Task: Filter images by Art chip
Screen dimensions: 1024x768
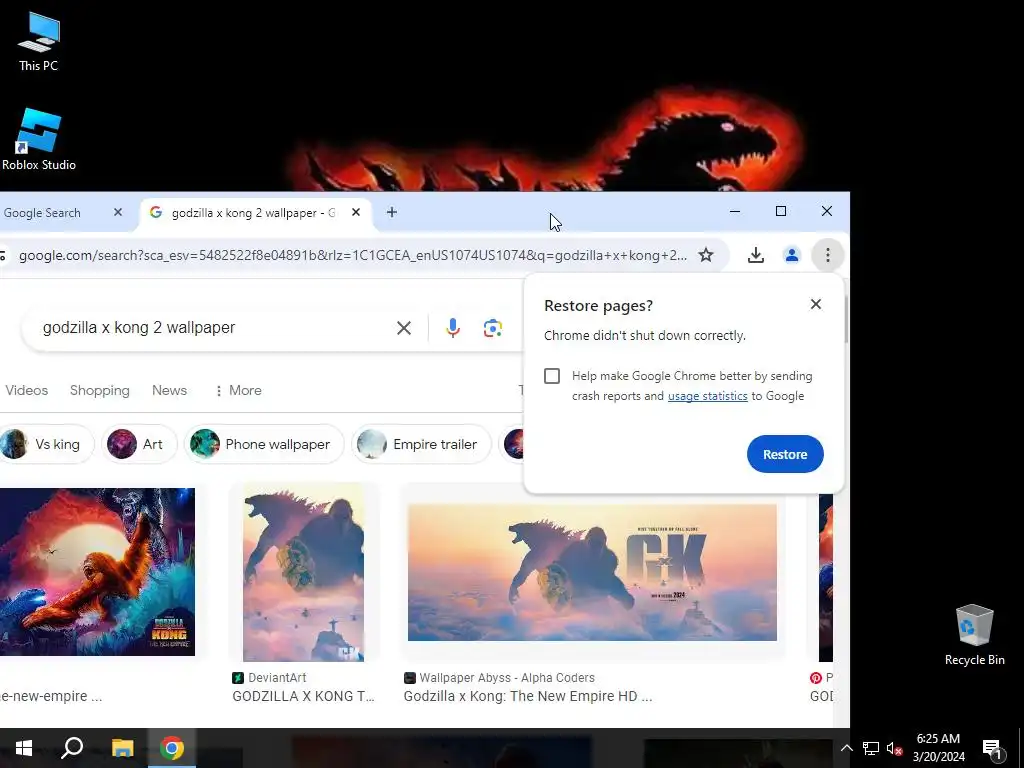Action: pos(139,444)
